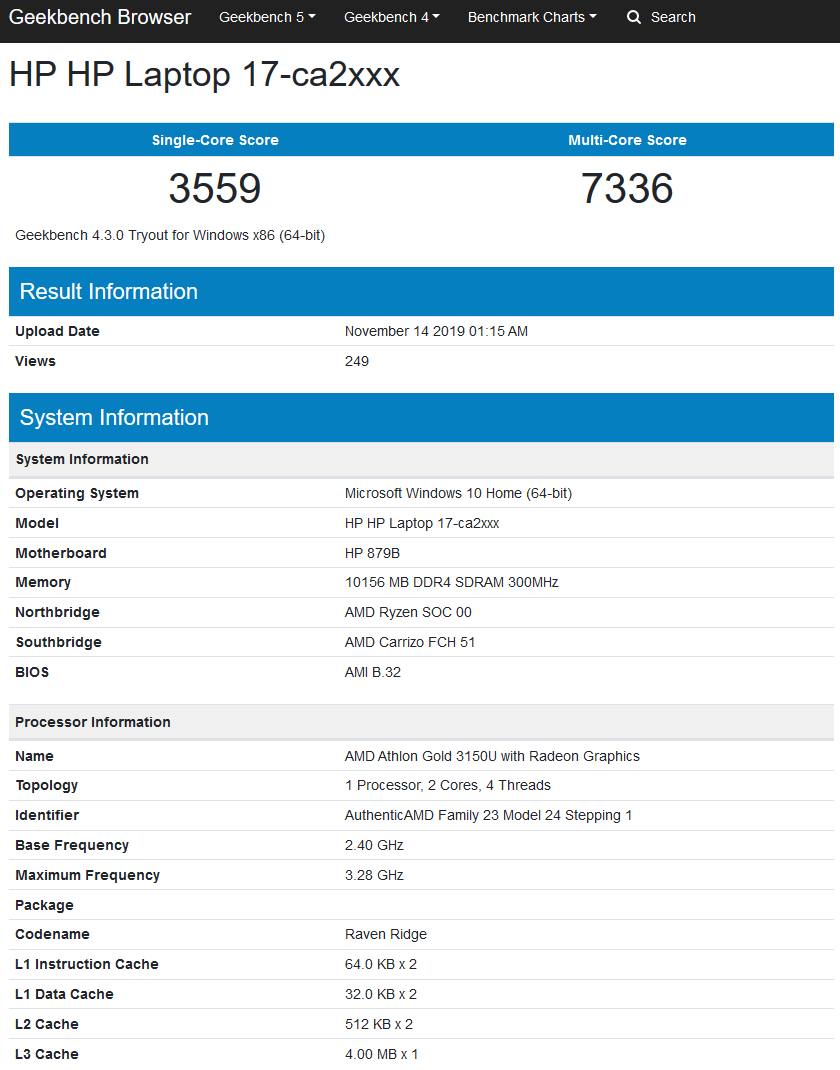Click the Package row label
Image resolution: width=840 pixels, height=1070 pixels.
pos(44,906)
